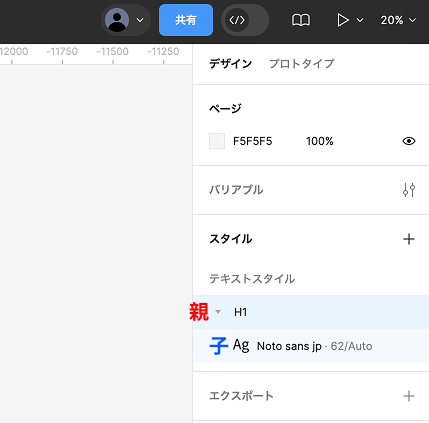Screen dimensions: 429x423
Task: Click the user avatar icon
Action: coord(117,20)
